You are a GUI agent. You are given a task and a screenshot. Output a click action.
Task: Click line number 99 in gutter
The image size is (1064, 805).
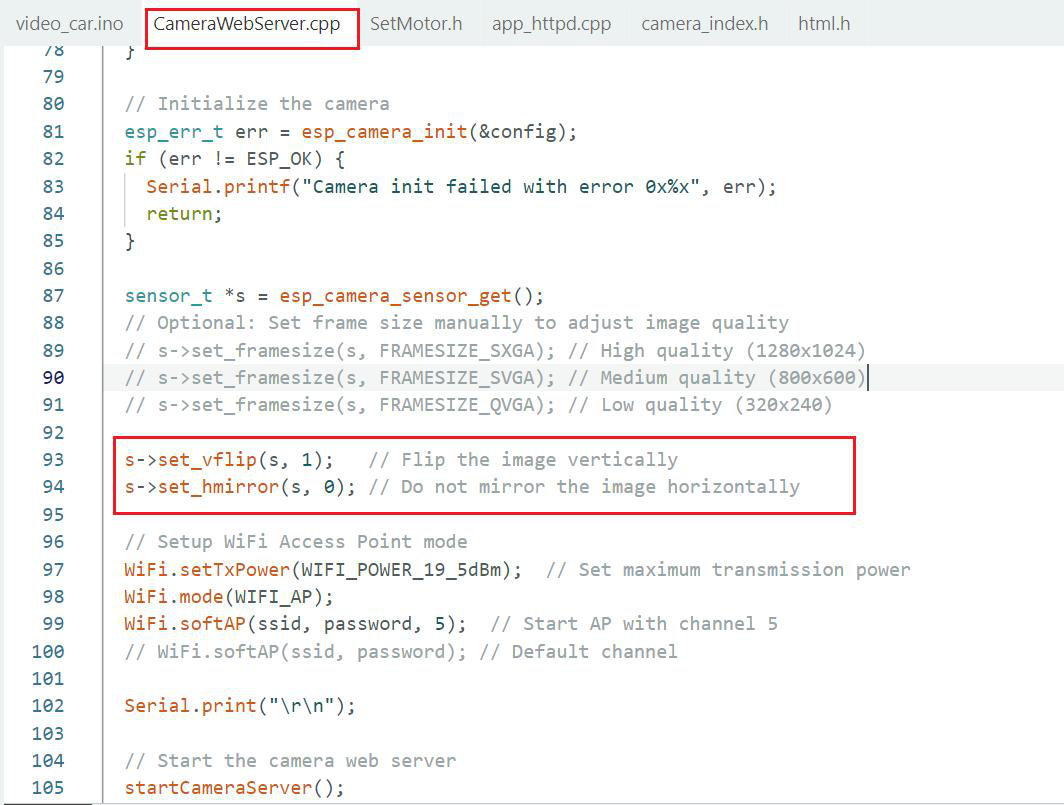click(53, 624)
